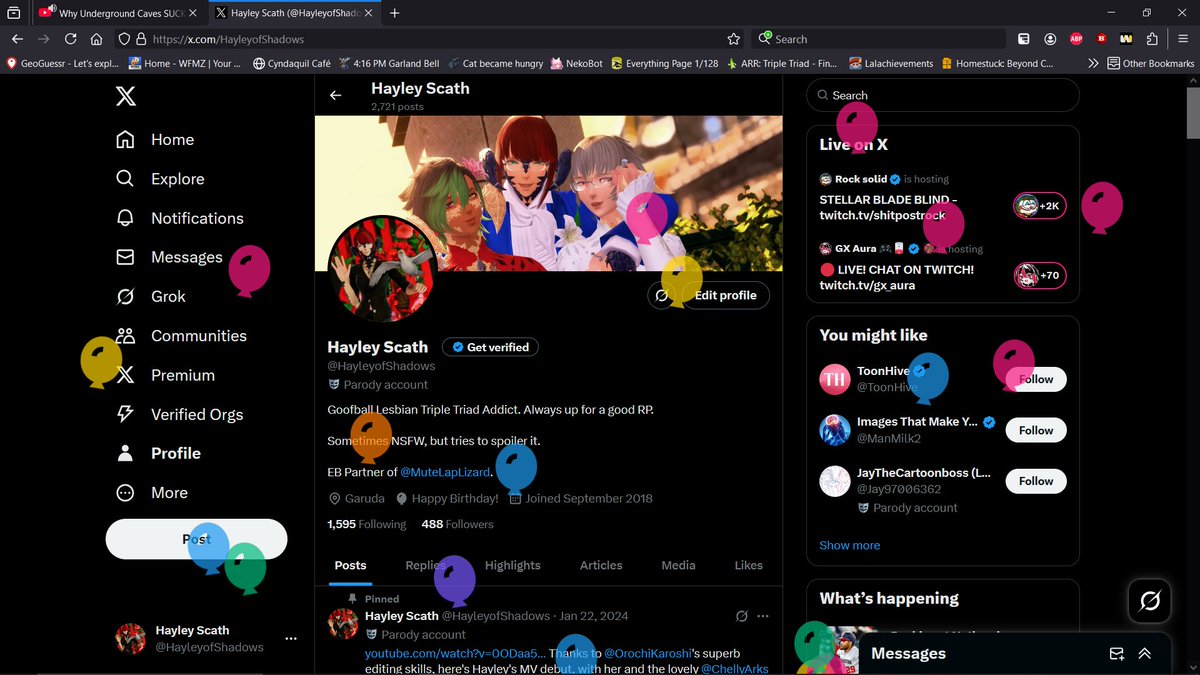Viewport: 1200px width, 675px height.
Task: Open the floating Grok button
Action: 1149,600
